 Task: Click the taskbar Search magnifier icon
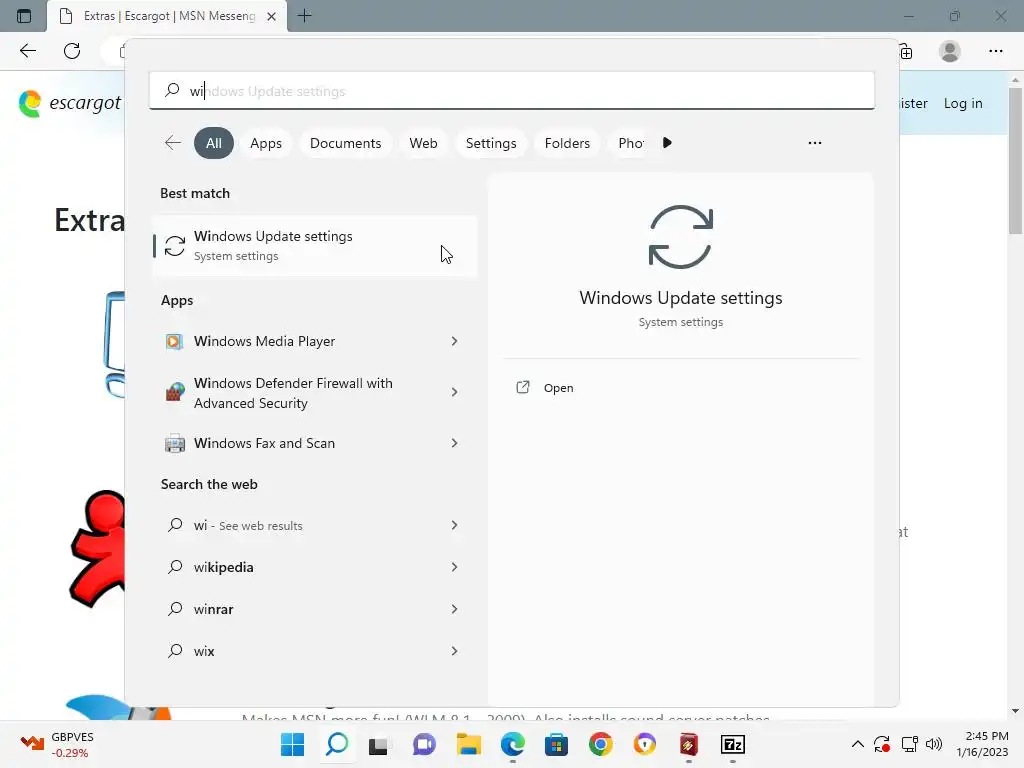pos(337,744)
